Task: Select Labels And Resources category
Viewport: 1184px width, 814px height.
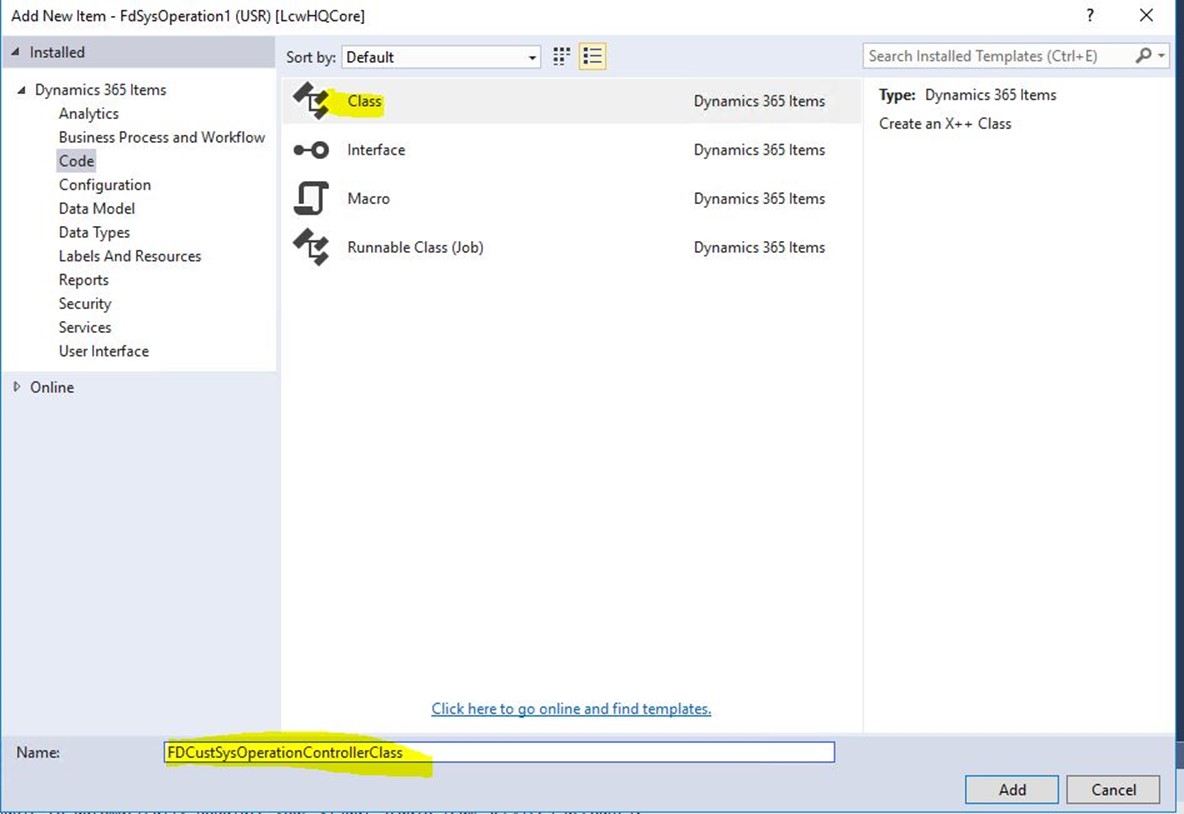Action: [130, 256]
